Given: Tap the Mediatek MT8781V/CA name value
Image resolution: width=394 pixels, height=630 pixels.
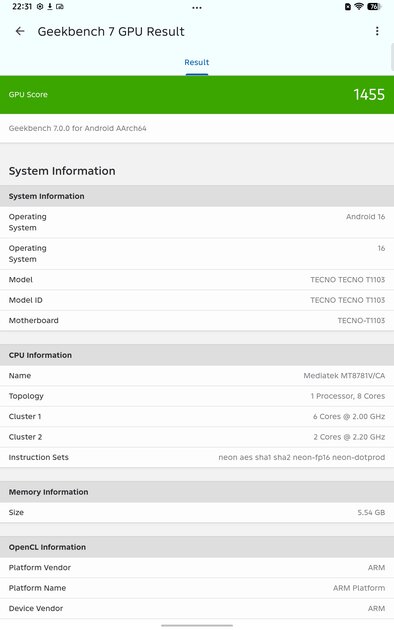Looking at the screenshot, I should [x=344, y=376].
